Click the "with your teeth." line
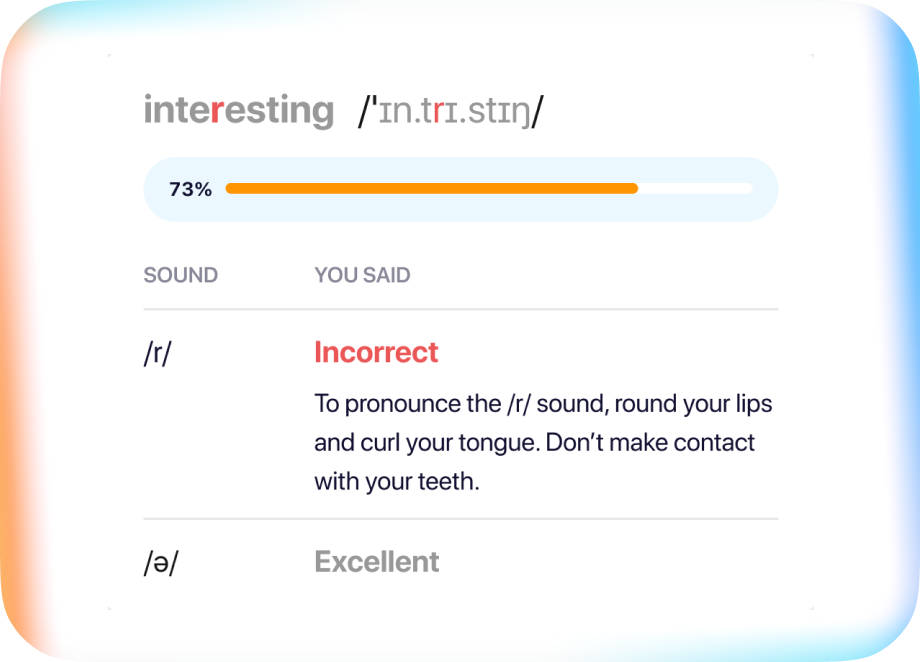The height and width of the screenshot is (662, 920). point(397,480)
